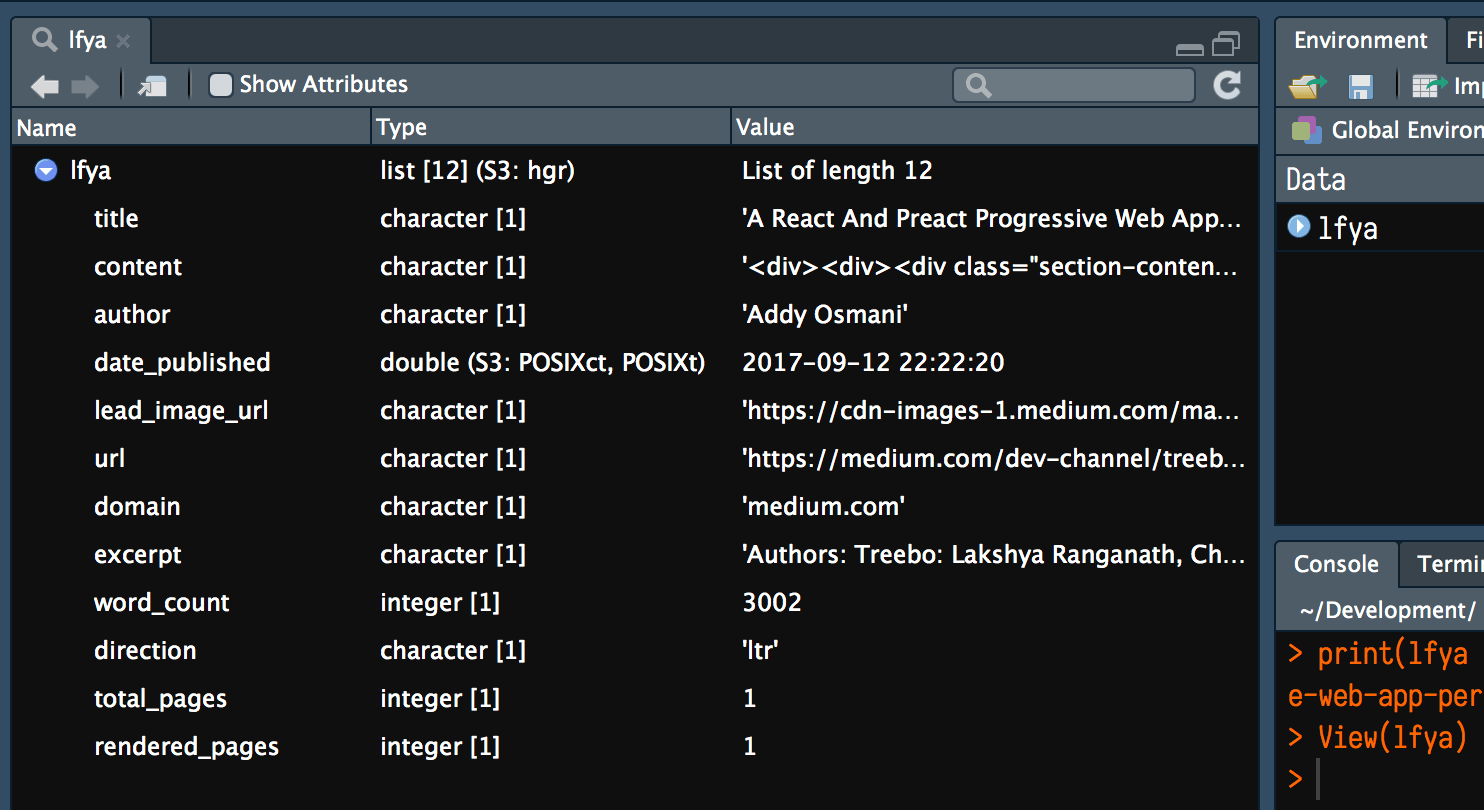The width and height of the screenshot is (1484, 810).
Task: Select the Environment tab
Action: (1361, 40)
